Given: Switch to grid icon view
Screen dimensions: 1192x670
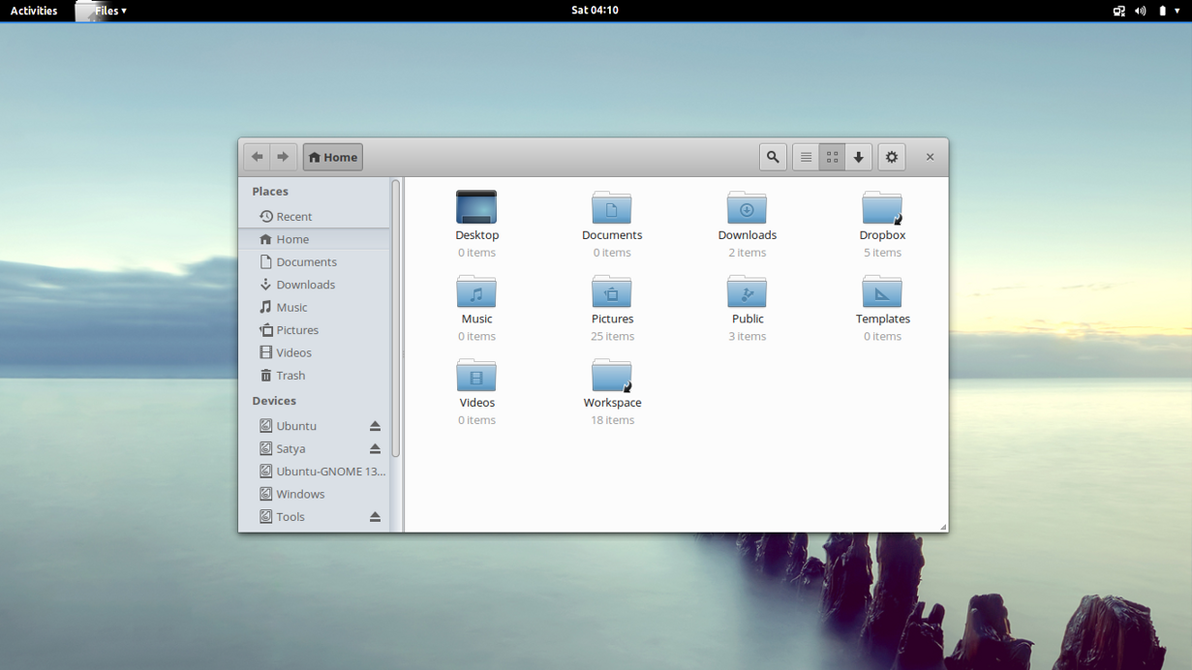Looking at the screenshot, I should (x=832, y=157).
